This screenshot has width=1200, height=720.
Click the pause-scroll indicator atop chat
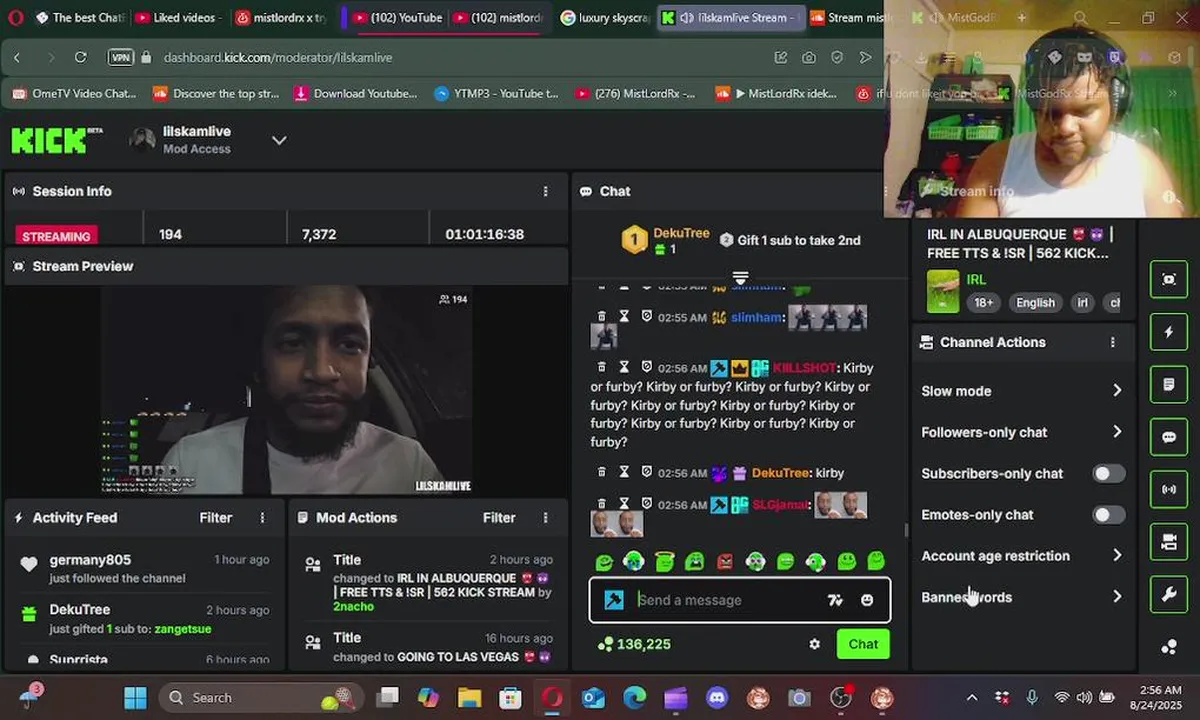[x=740, y=277]
